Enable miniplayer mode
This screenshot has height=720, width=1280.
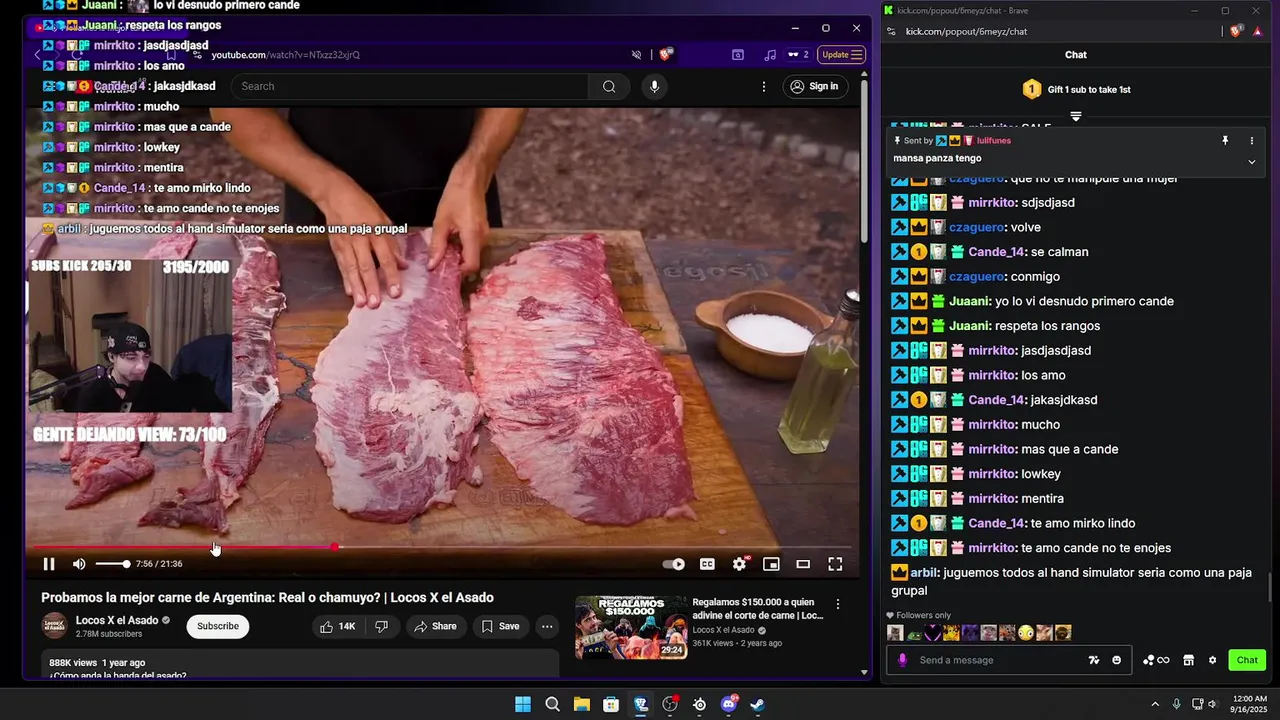coord(771,564)
